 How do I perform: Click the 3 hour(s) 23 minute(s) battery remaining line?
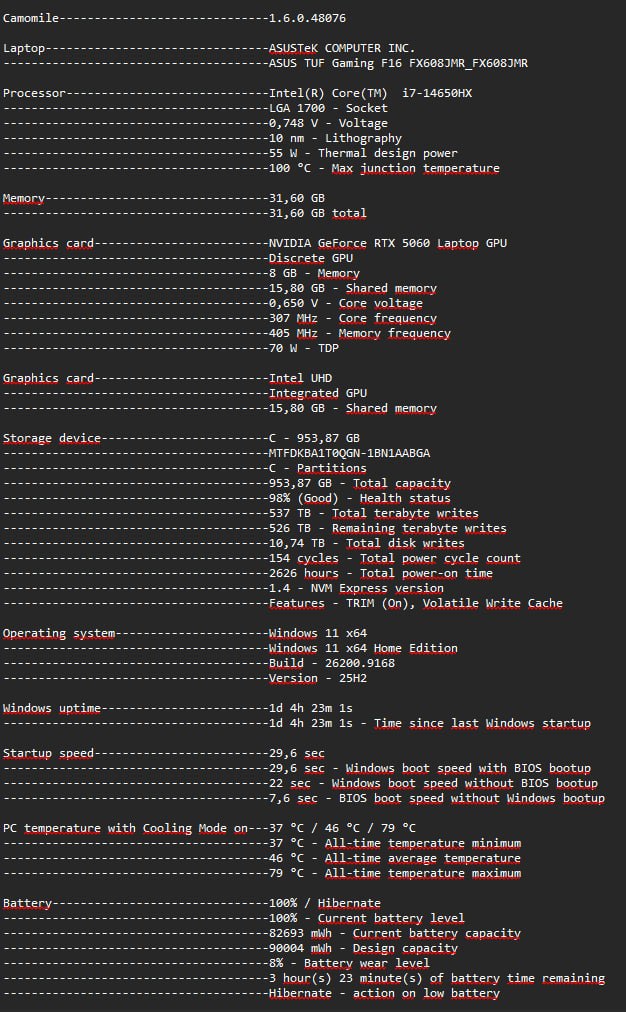point(437,978)
